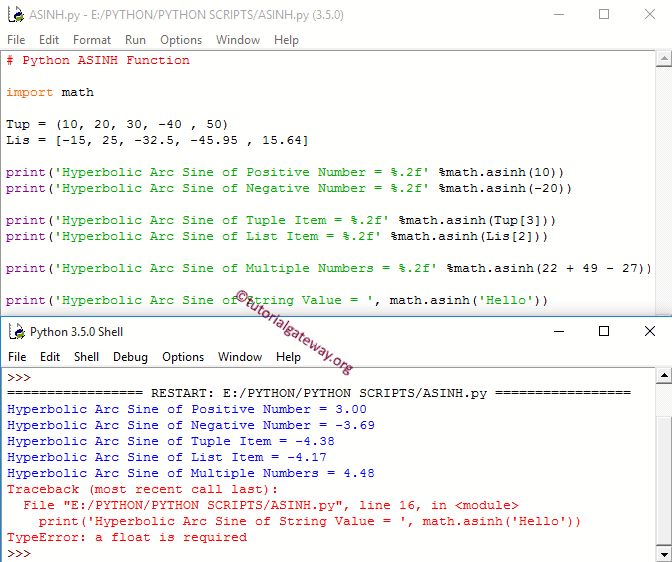The image size is (672, 562).
Task: Close the ASINH.py editor window
Action: pyautogui.click(x=650, y=15)
